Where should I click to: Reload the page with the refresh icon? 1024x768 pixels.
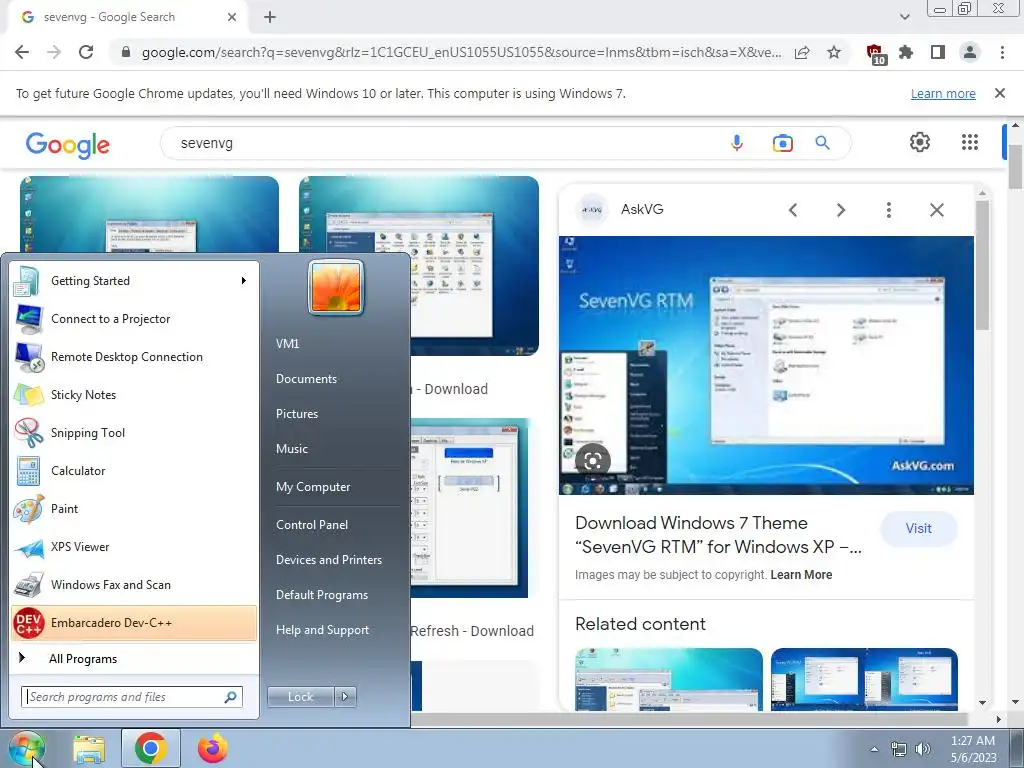(86, 52)
